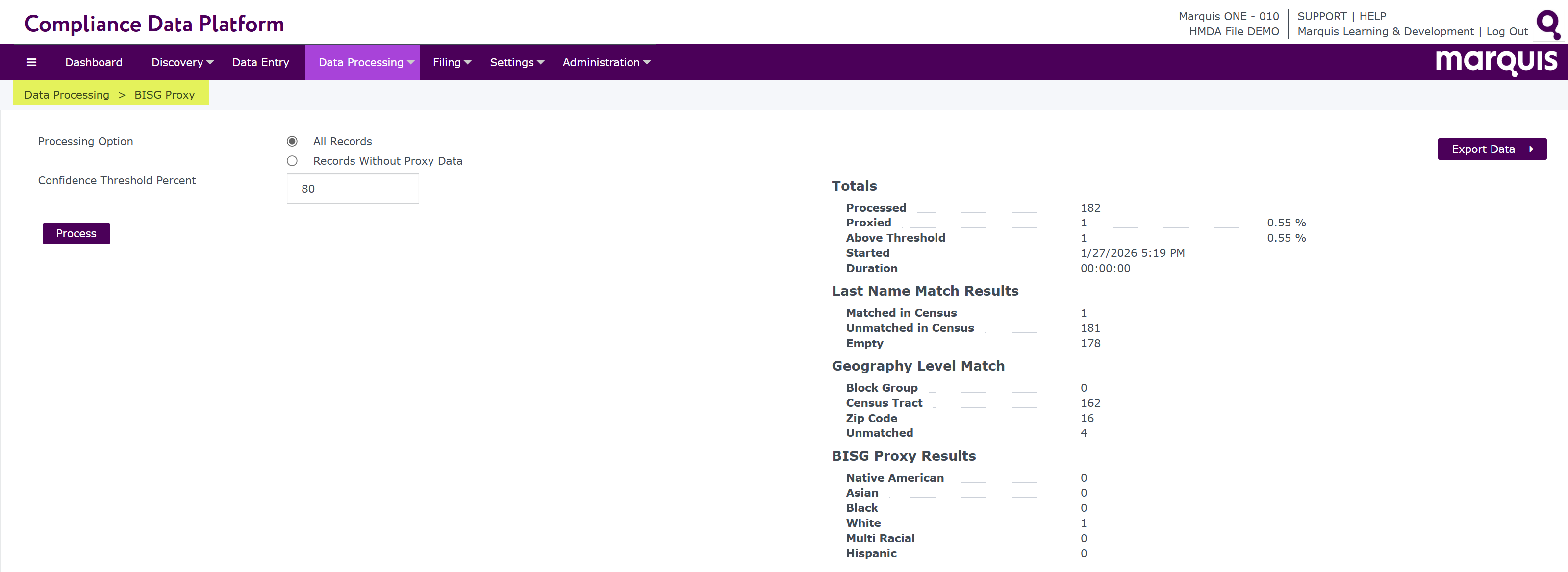Select Records Without Proxy Data option
Image resolution: width=1568 pixels, height=572 pixels.
click(x=292, y=161)
